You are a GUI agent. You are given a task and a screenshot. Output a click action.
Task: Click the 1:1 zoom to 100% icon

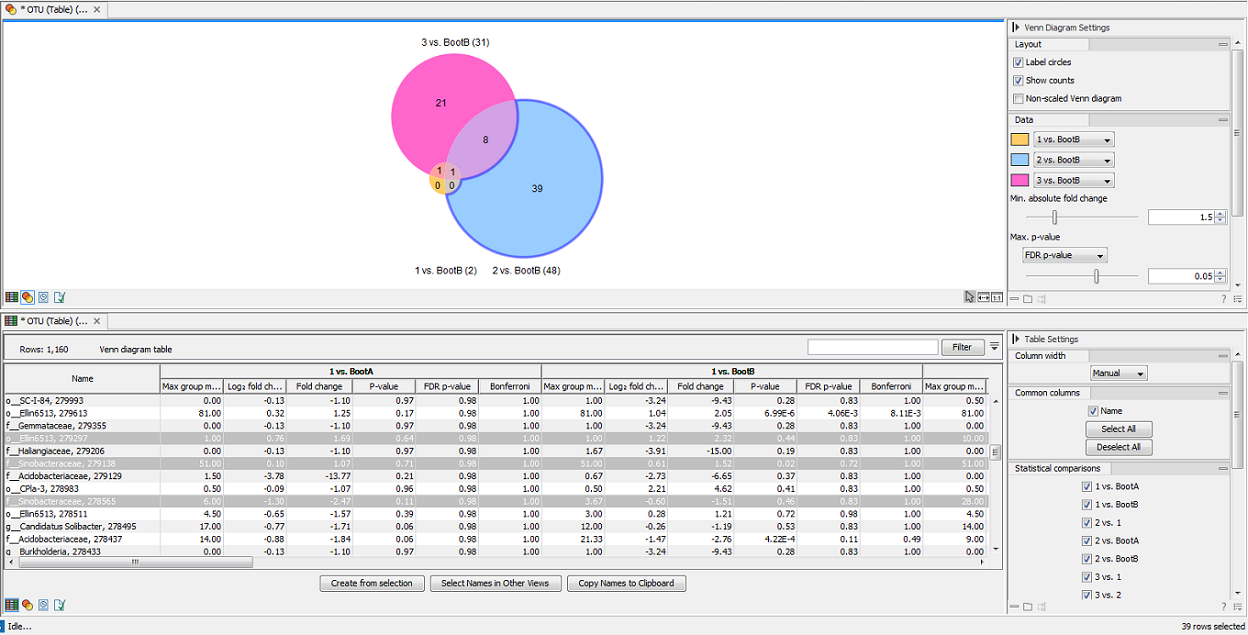(x=997, y=297)
